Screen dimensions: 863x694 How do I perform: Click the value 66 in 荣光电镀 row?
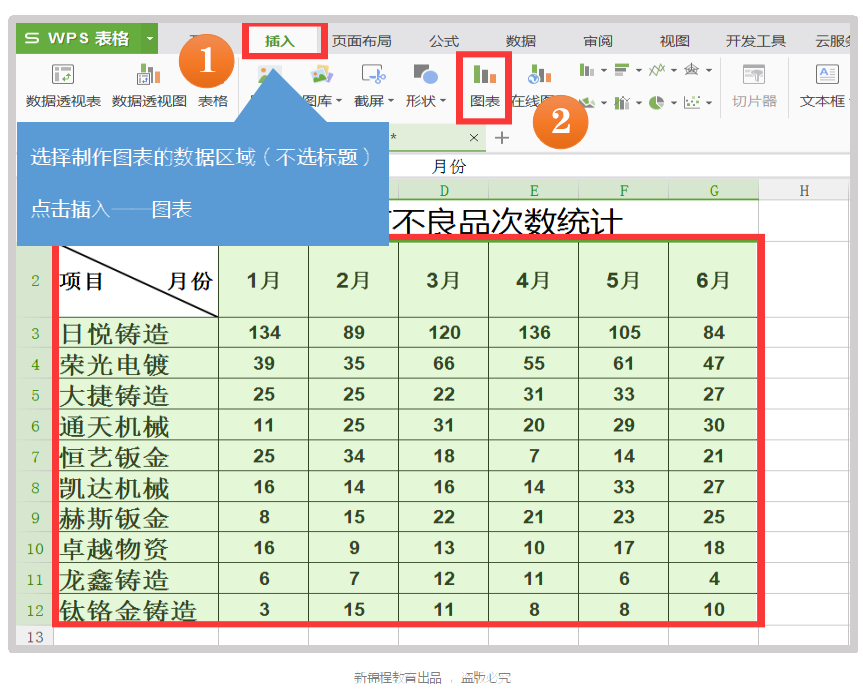[x=444, y=364]
